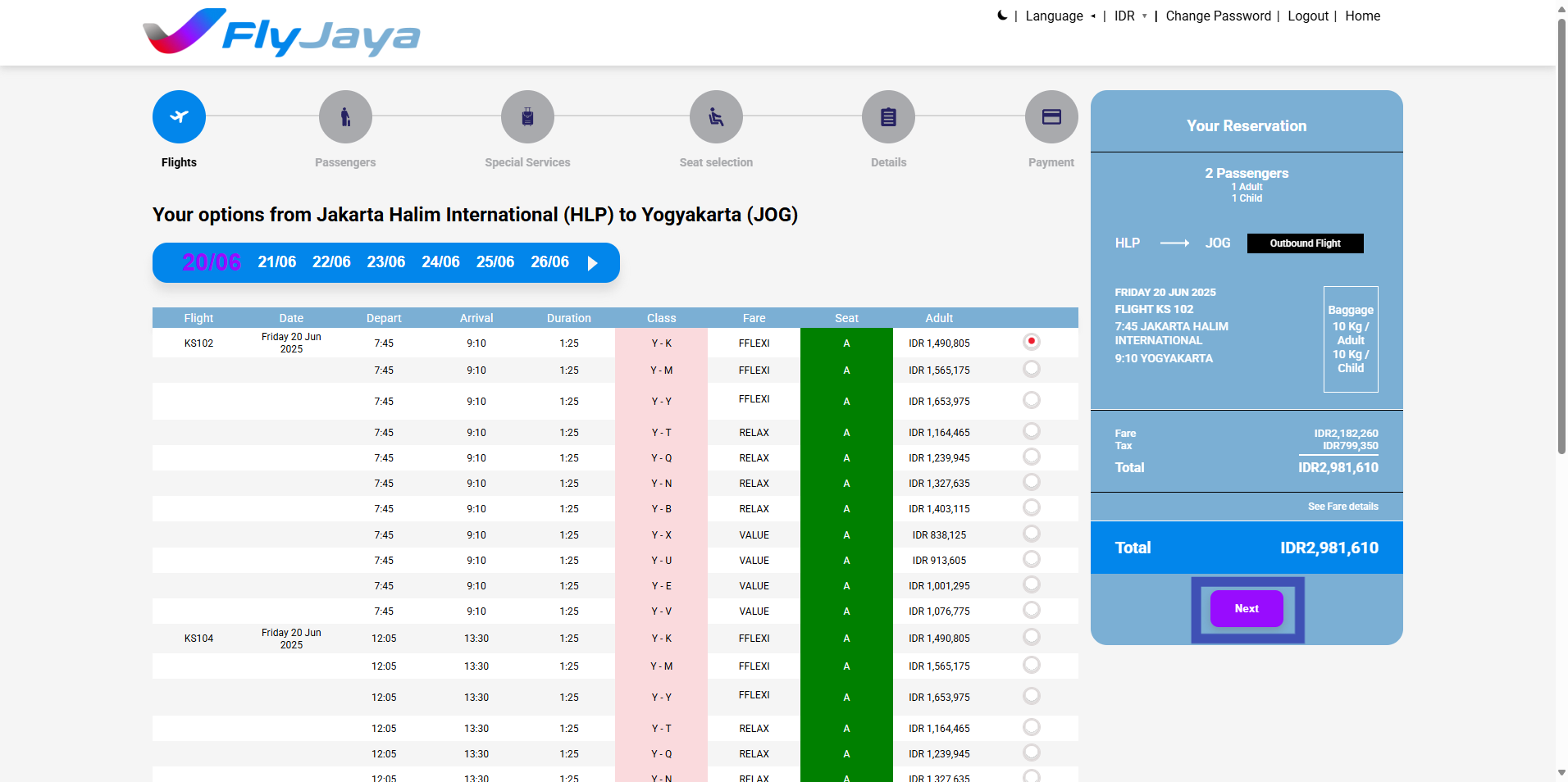Click the "2 Passengers" heading
This screenshot has width=1568, height=782.
point(1247,173)
